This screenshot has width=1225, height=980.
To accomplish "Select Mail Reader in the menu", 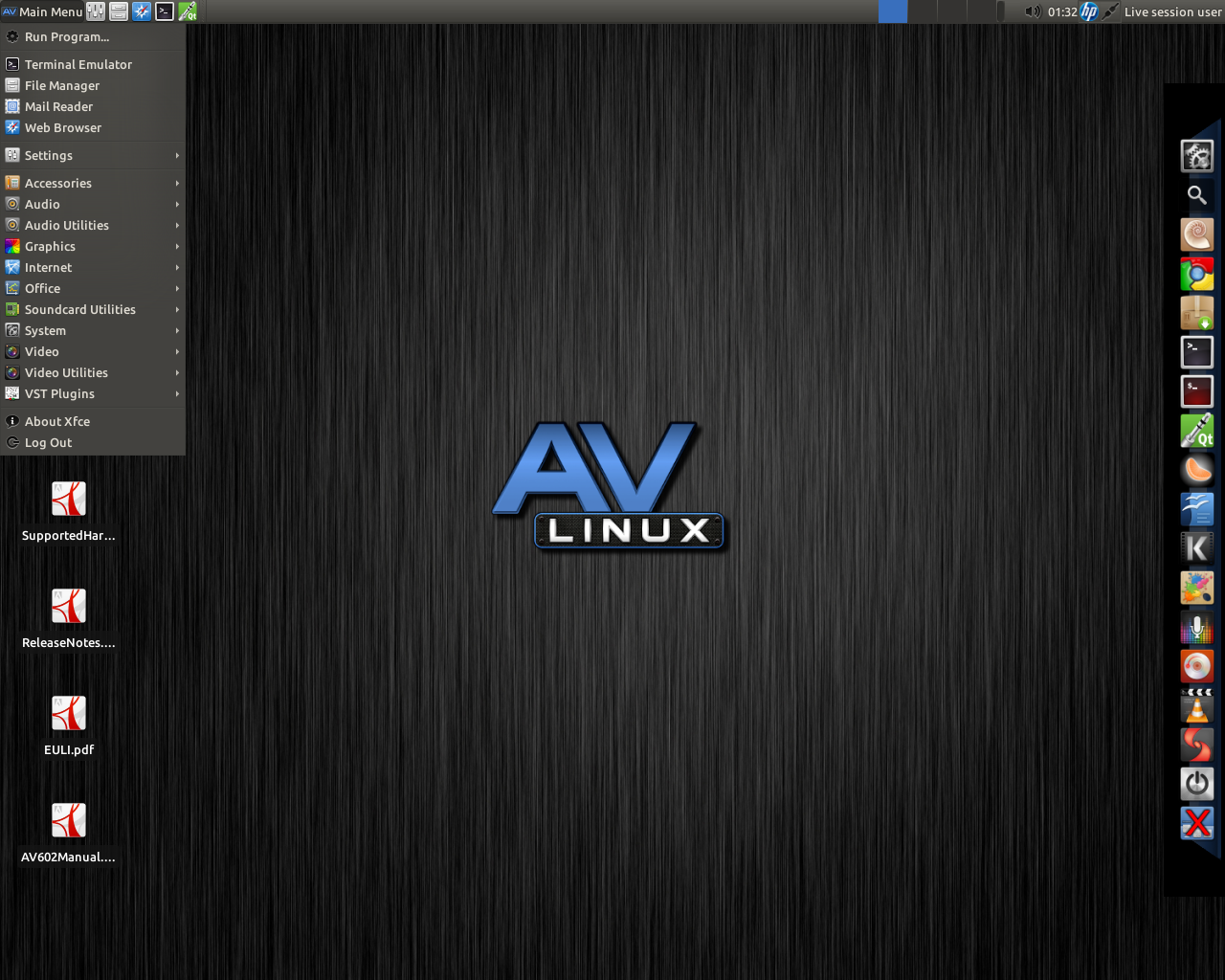I will pos(93,106).
